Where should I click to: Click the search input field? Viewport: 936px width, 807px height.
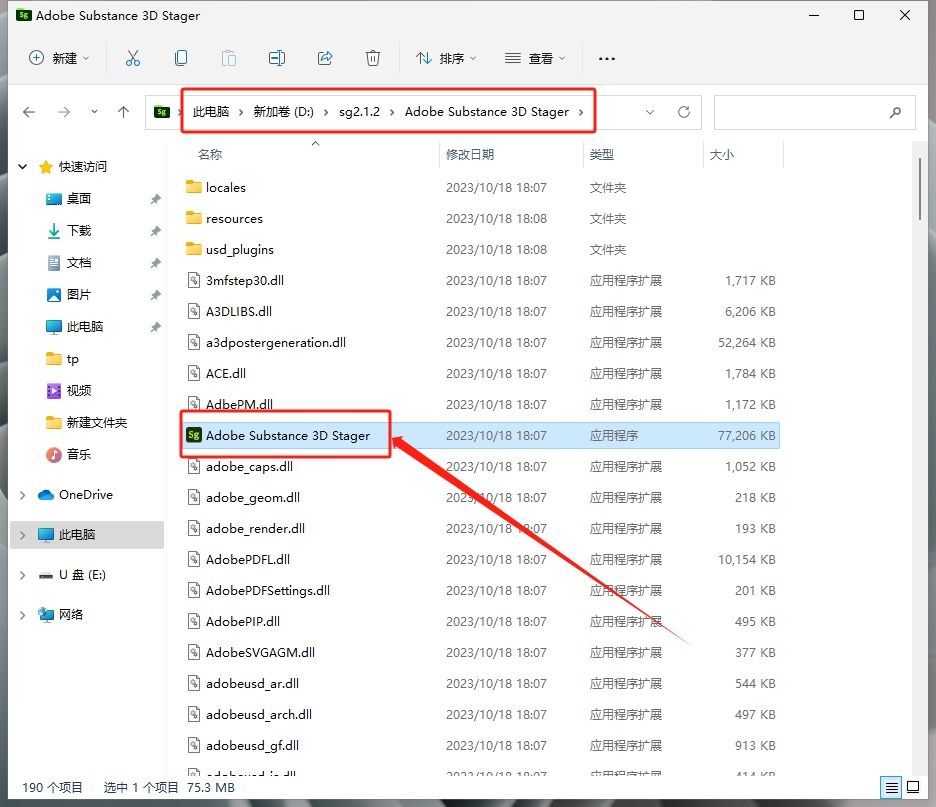[x=814, y=112]
